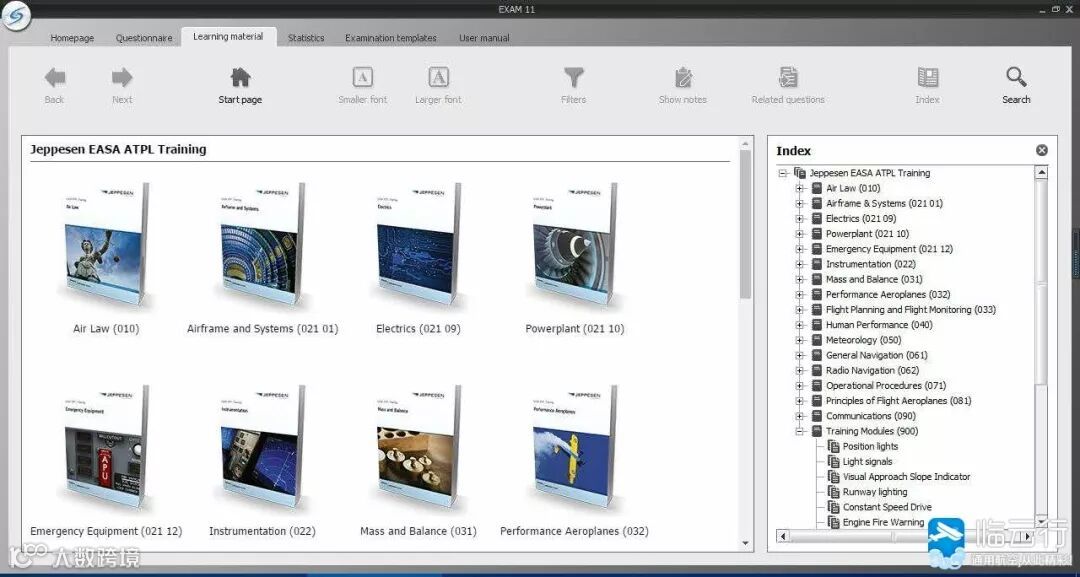This screenshot has width=1080, height=577.
Task: Open the Performance Aeroplanes book cover
Action: [x=574, y=446]
